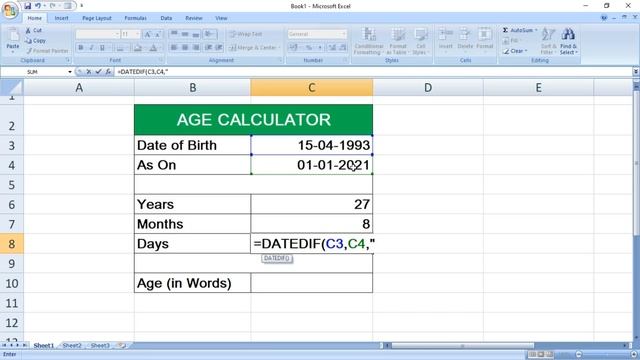Apply Fill Color to cell
Viewport: 640px width, 360px height.
point(138,48)
